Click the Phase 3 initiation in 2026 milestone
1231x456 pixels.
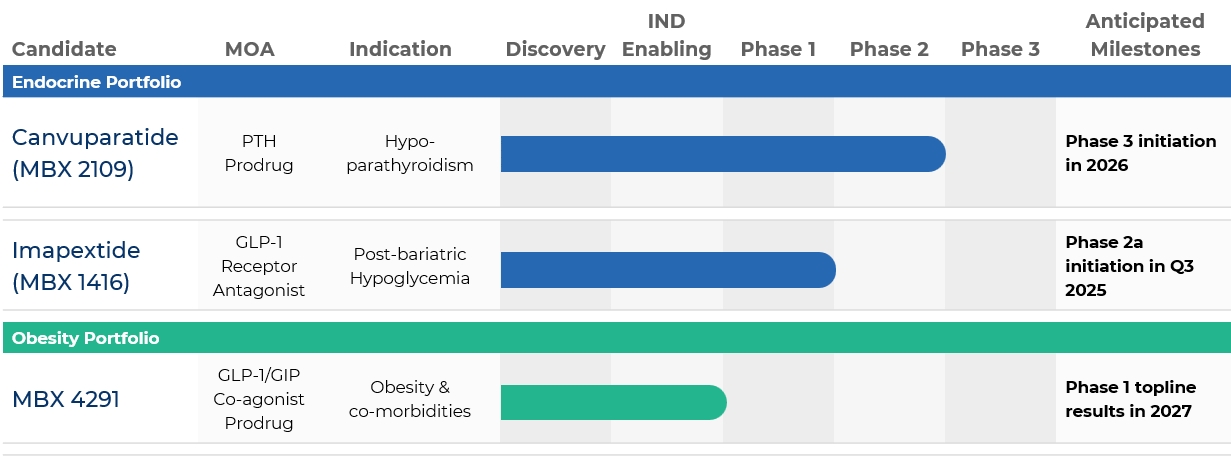click(1141, 153)
